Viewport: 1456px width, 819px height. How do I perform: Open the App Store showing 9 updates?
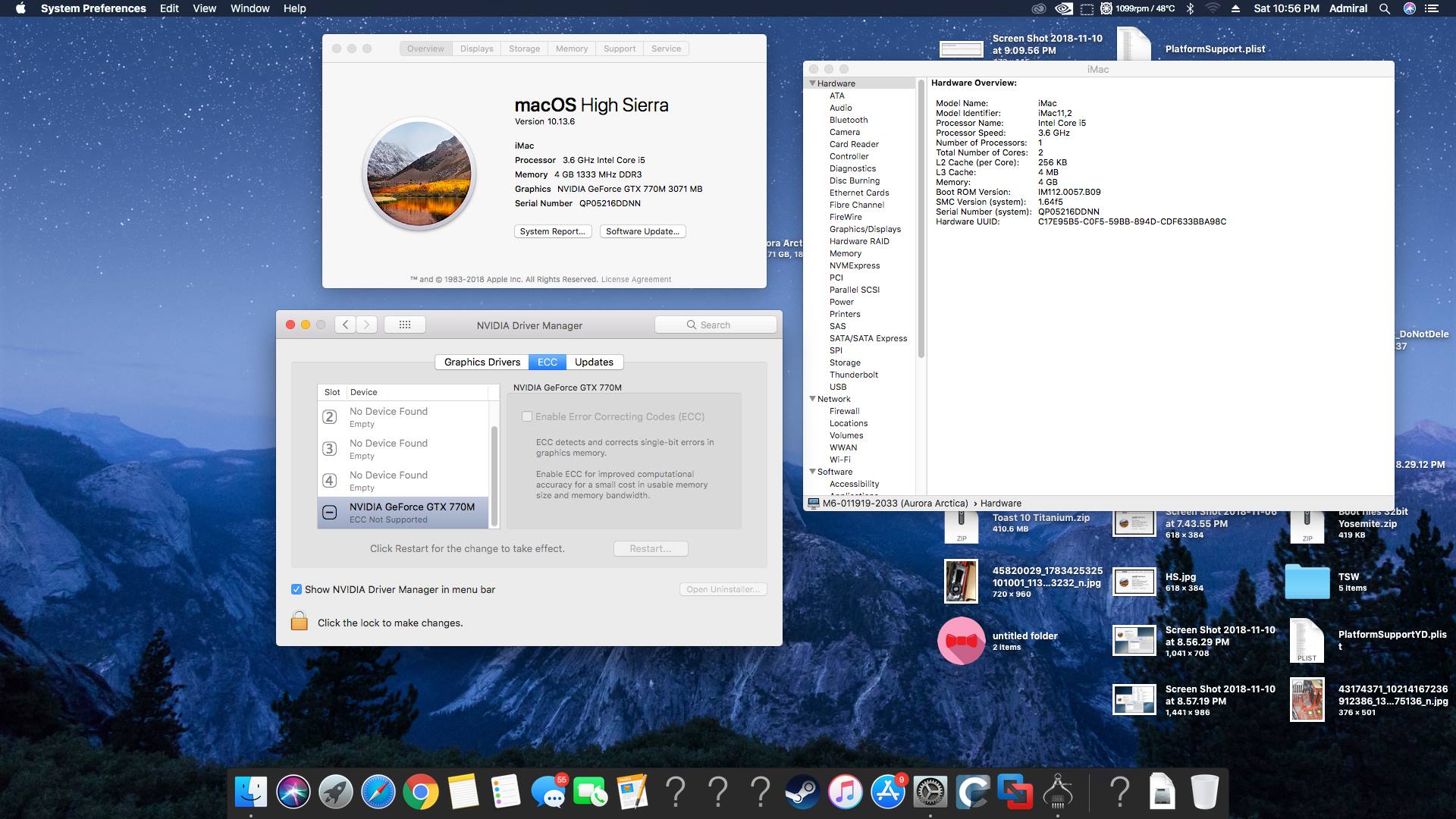889,793
